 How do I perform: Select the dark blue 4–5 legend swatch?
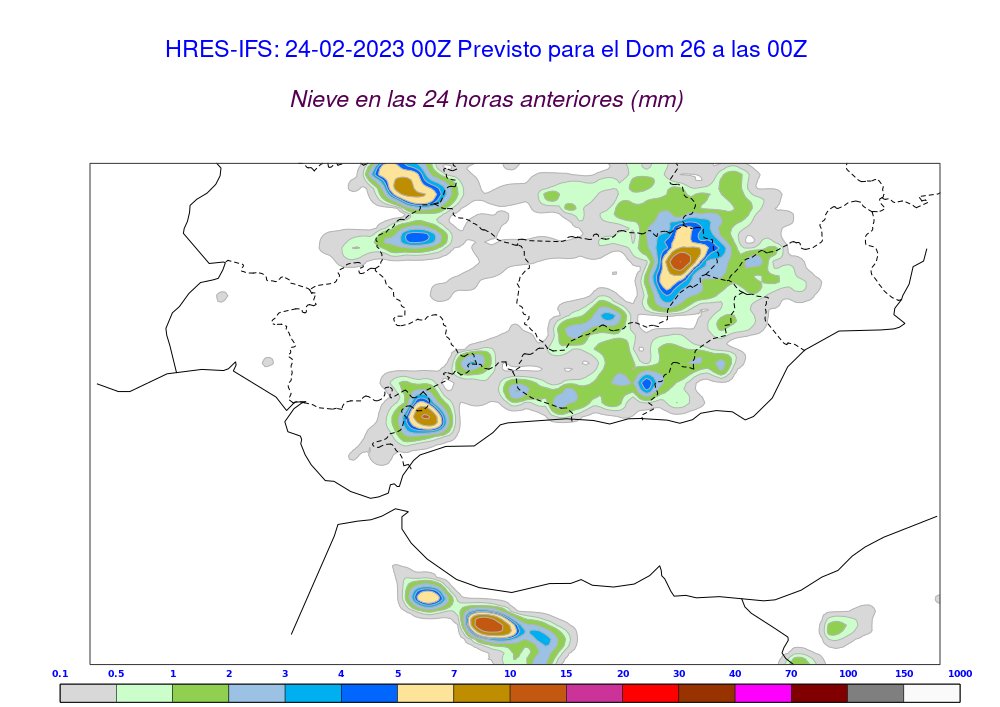coord(369,693)
